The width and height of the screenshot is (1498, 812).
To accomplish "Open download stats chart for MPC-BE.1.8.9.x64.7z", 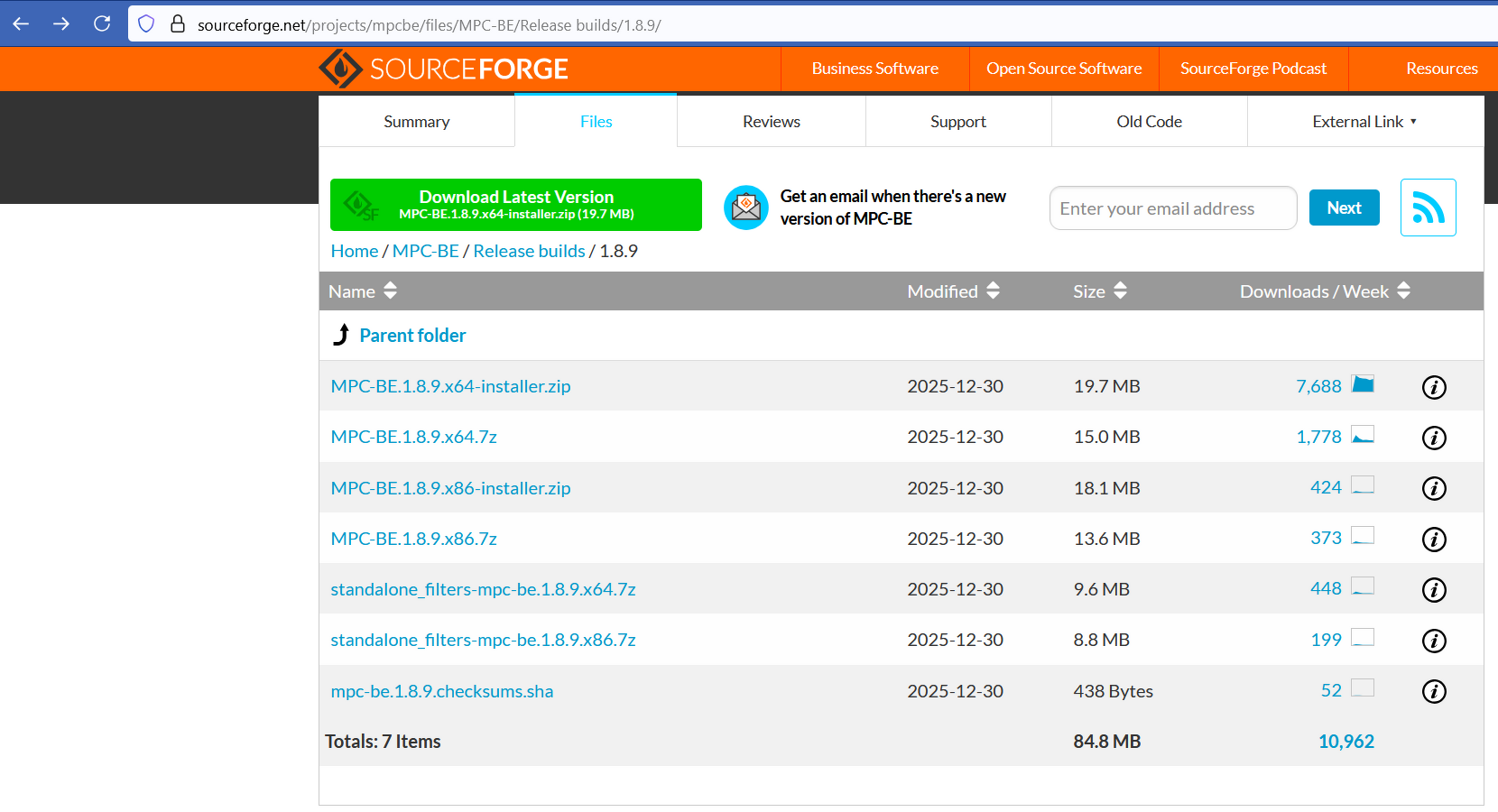I will point(1363,435).
